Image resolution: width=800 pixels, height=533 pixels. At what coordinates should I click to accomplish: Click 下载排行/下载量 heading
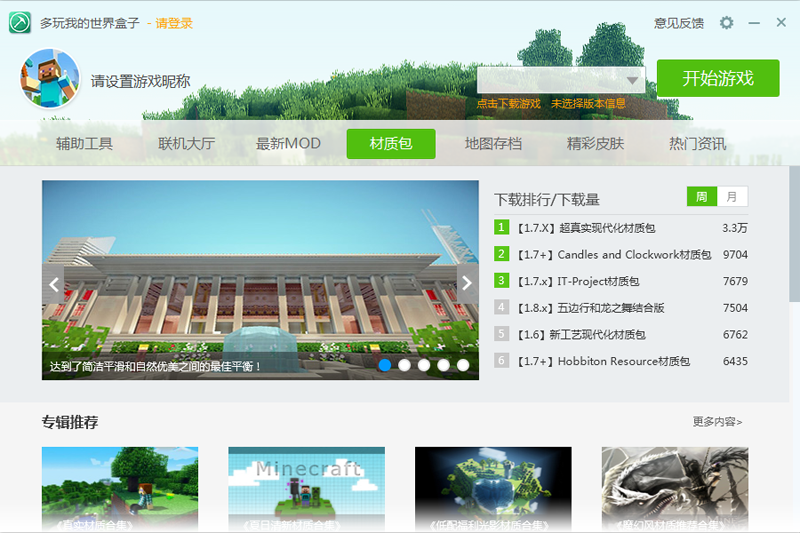547,199
